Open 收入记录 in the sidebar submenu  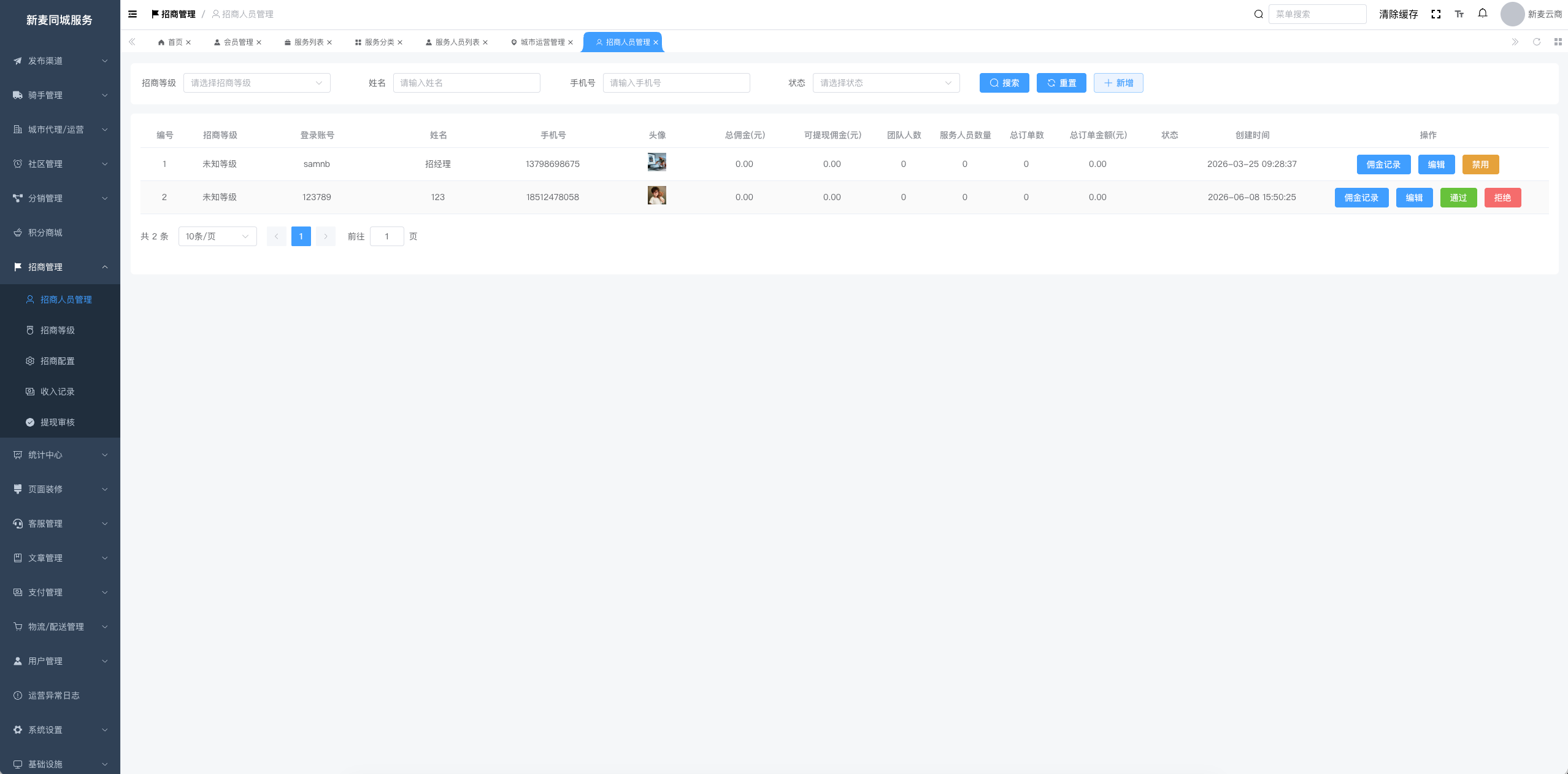[60, 392]
